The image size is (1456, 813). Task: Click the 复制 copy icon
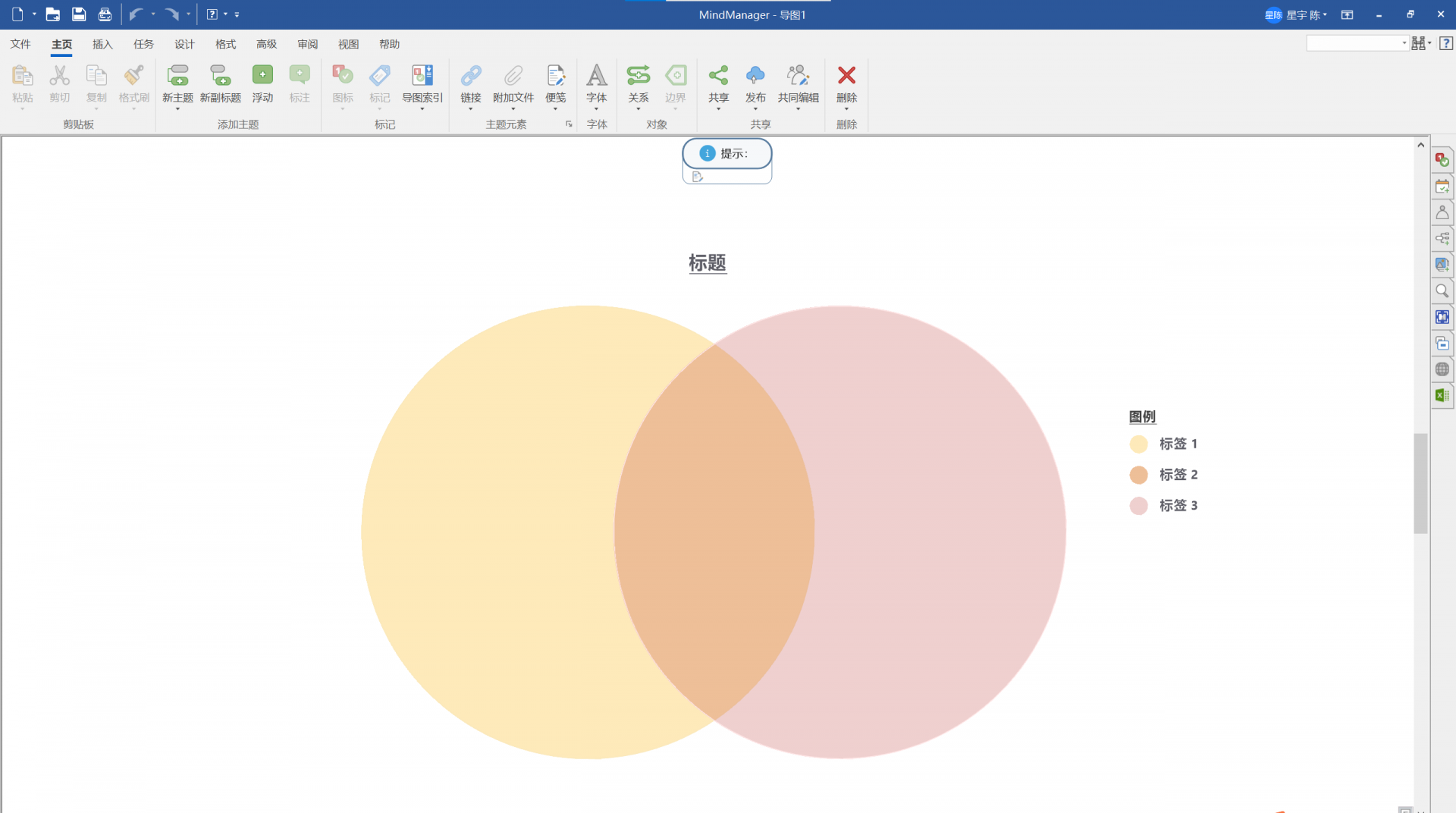tap(96, 75)
